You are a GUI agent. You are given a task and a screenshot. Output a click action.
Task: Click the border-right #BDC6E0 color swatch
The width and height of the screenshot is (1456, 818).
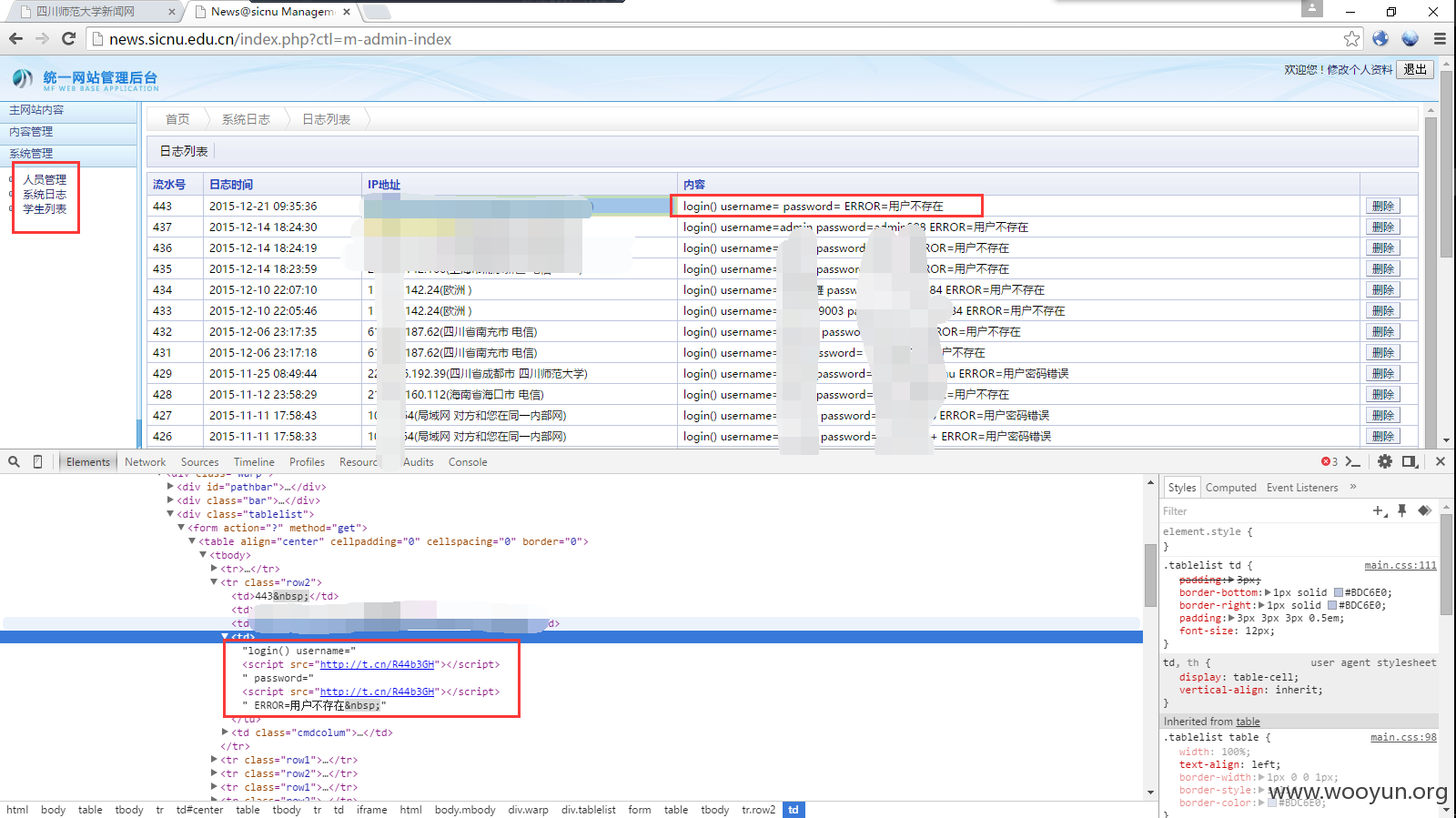[1332, 605]
